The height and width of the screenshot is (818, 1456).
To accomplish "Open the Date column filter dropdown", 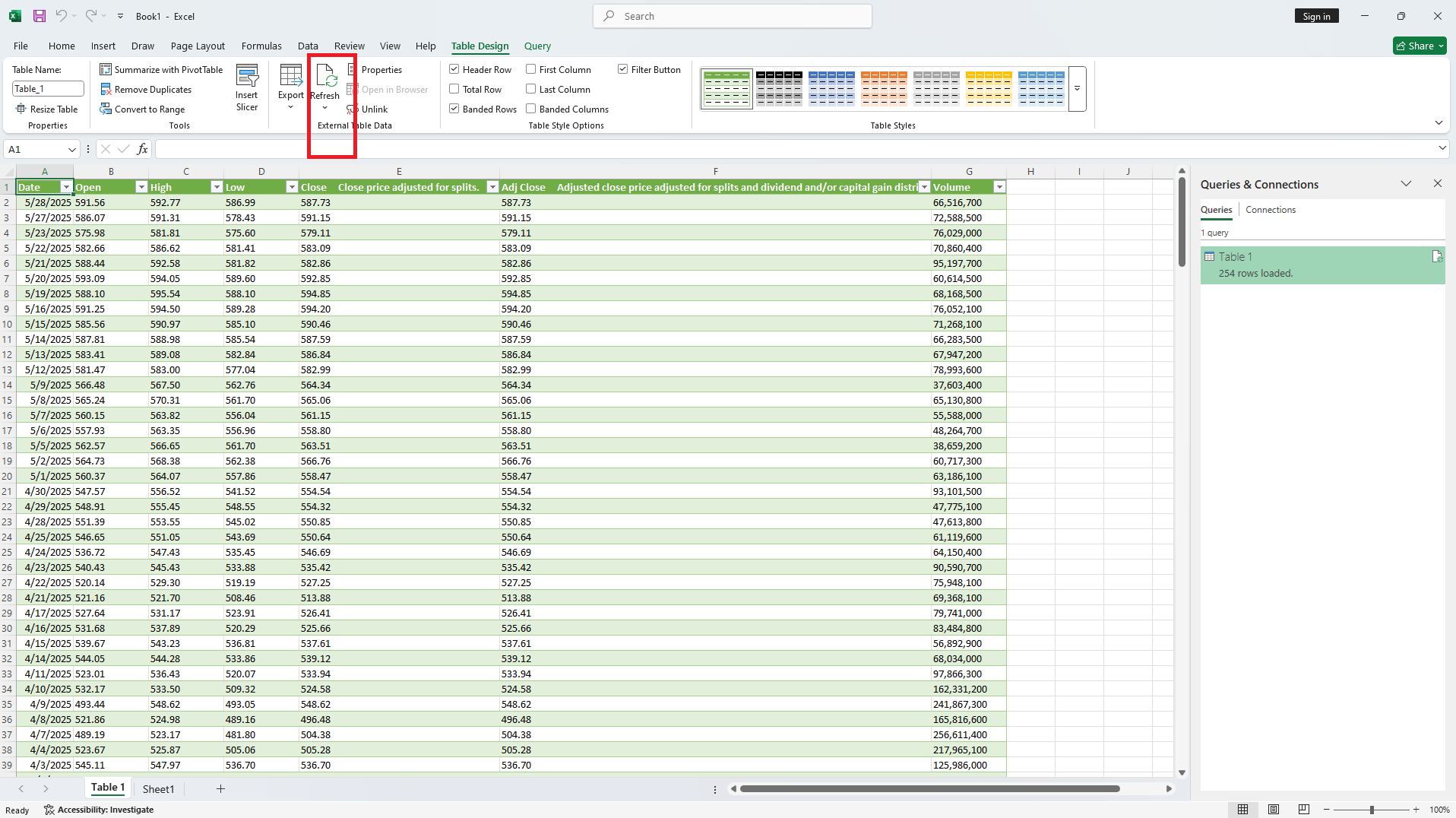I will [x=66, y=187].
